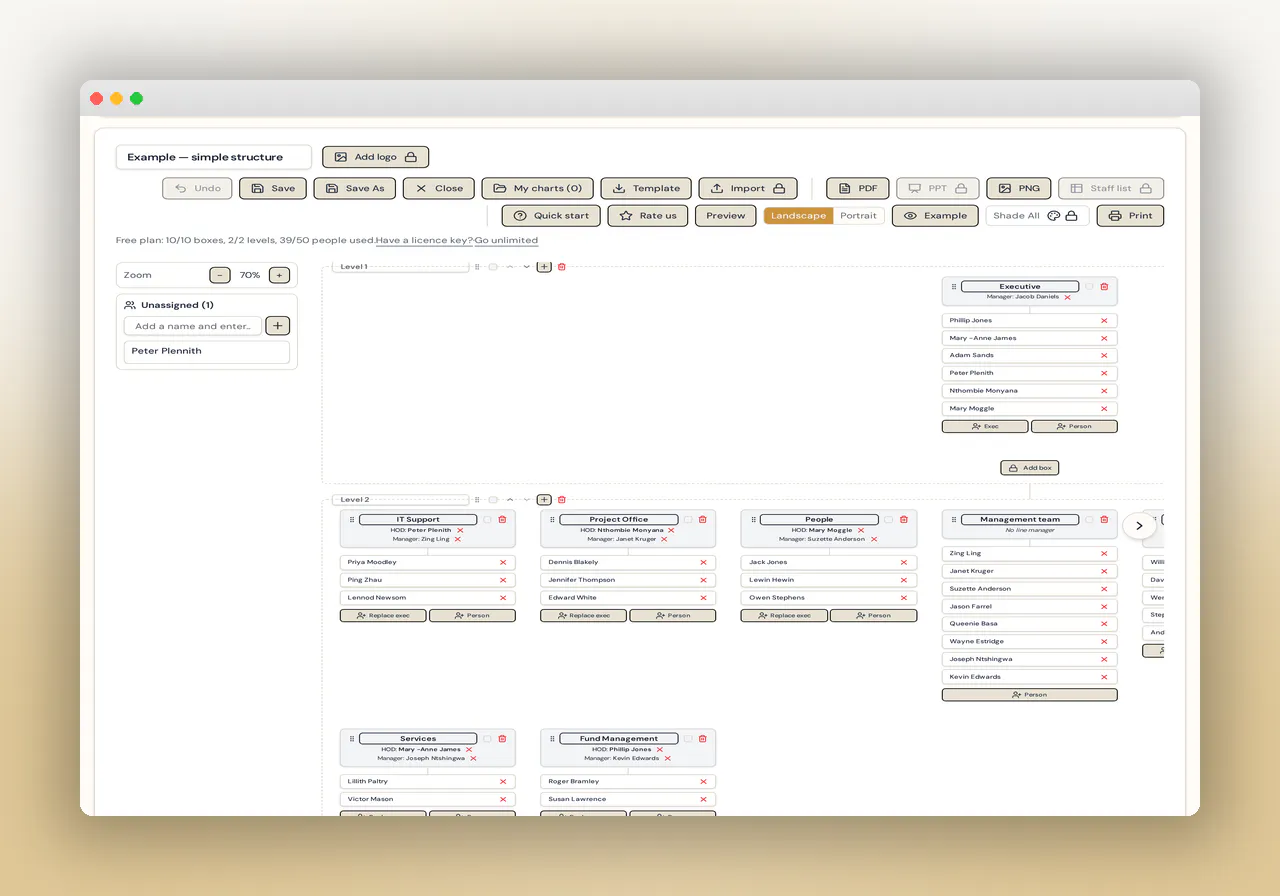Grab the Level 1 row drag handle

click(477, 267)
